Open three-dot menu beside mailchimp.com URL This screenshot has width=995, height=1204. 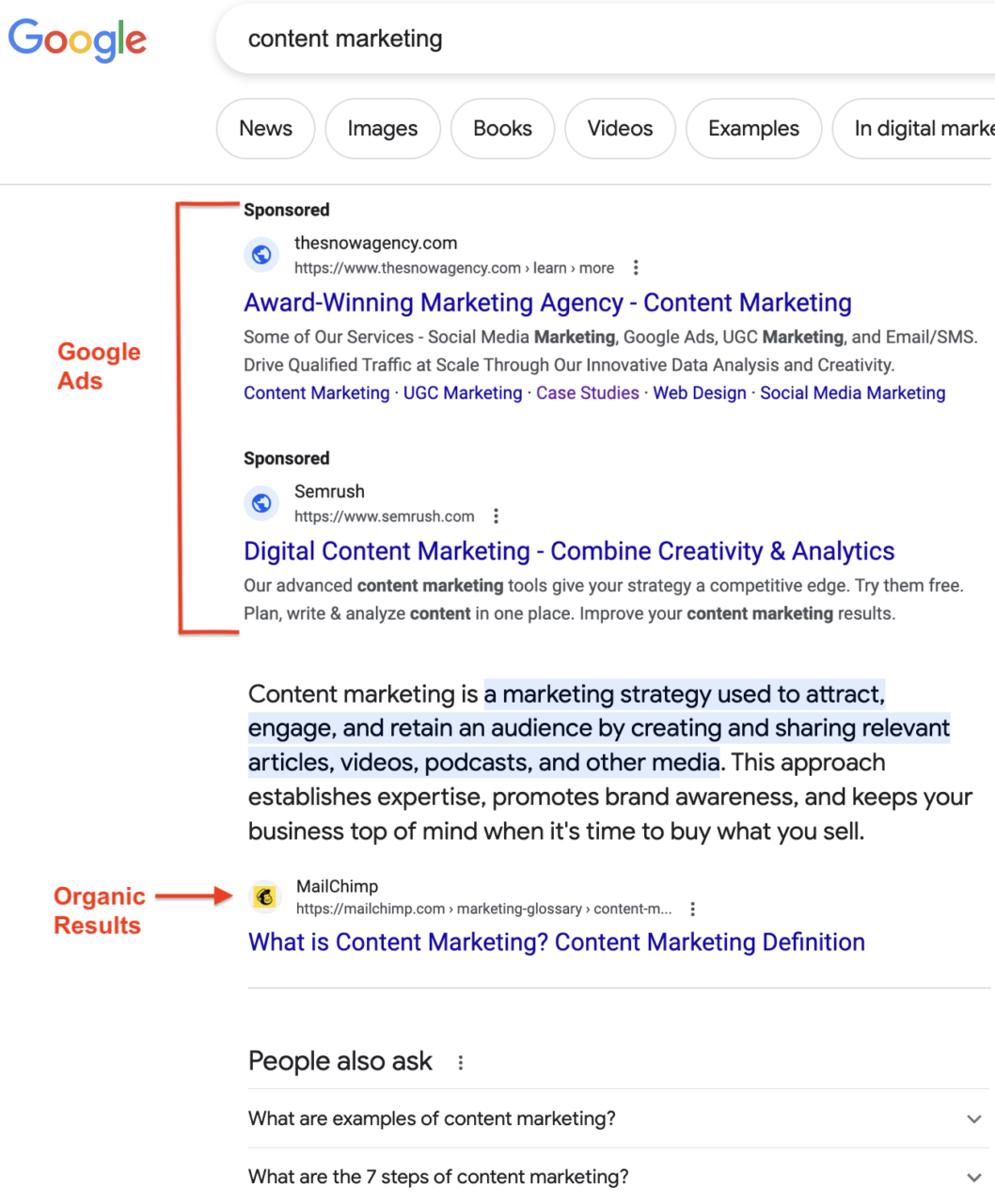point(692,910)
